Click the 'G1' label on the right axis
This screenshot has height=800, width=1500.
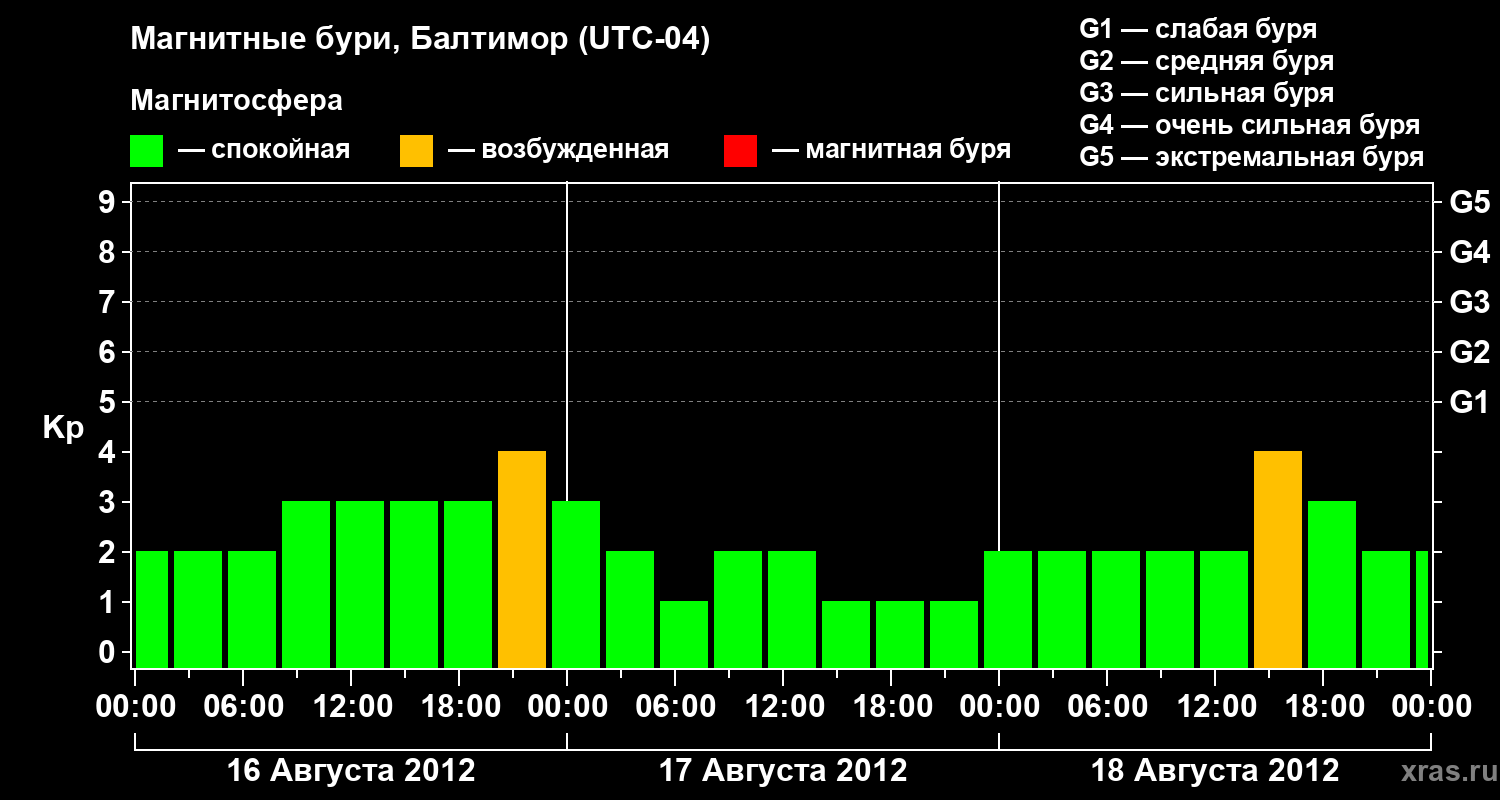pos(1469,402)
